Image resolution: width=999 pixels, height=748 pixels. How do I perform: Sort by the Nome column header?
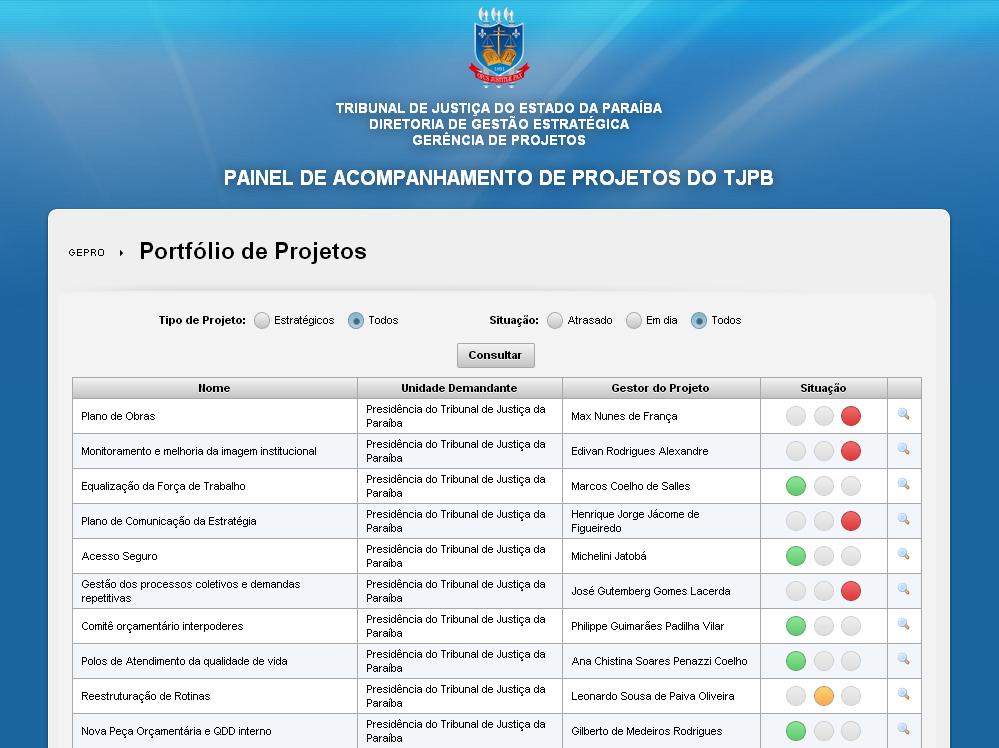pyautogui.click(x=214, y=388)
